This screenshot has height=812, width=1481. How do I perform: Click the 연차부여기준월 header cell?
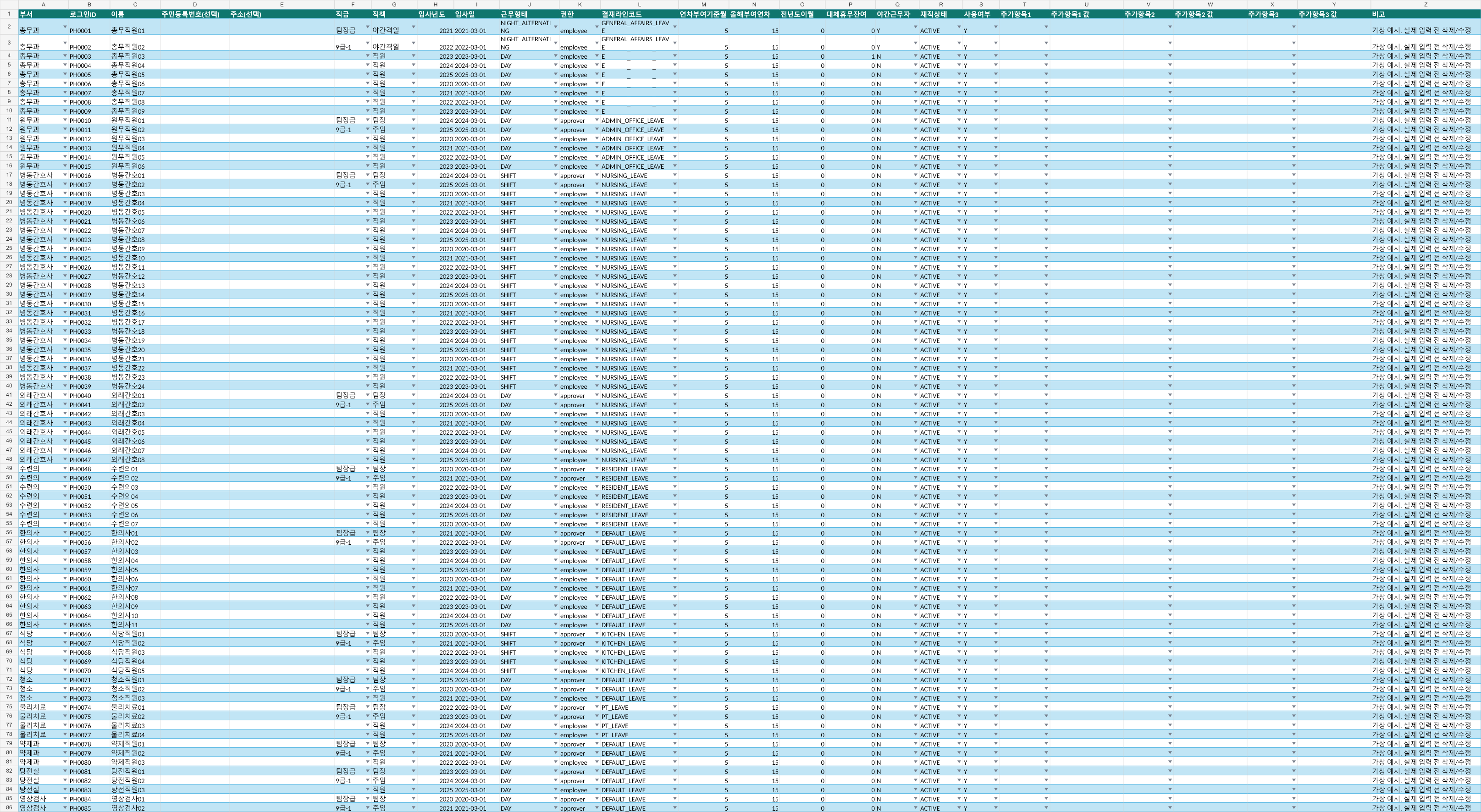[703, 14]
